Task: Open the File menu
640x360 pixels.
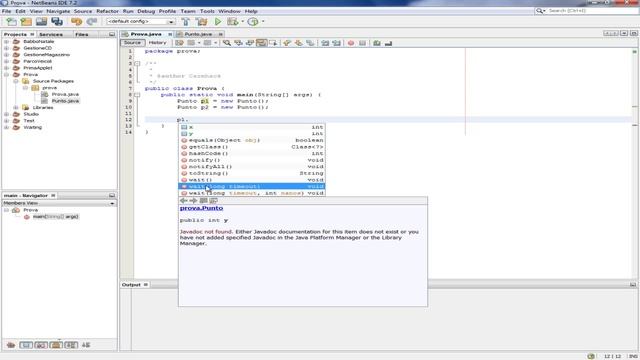Action: coord(7,11)
